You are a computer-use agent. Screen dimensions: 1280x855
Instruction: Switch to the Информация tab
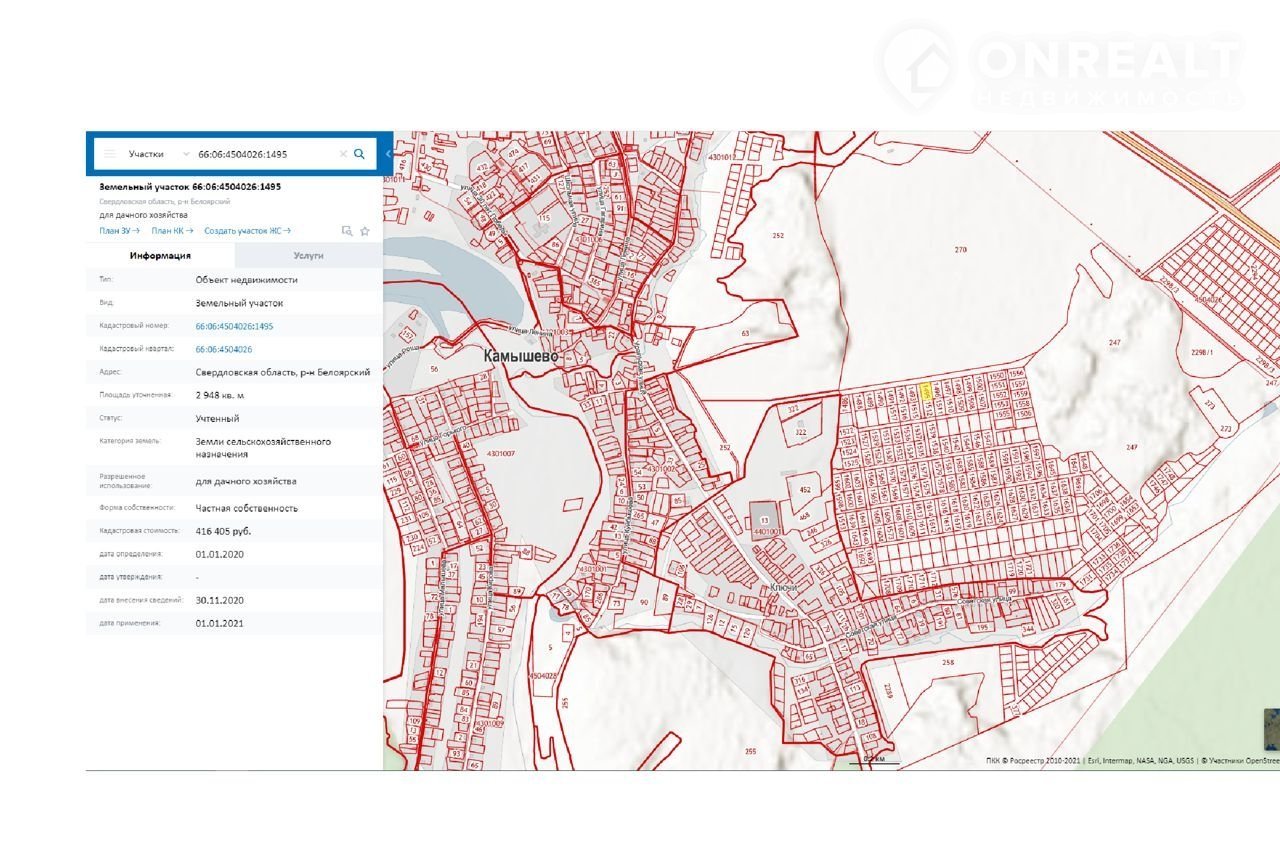(x=160, y=256)
